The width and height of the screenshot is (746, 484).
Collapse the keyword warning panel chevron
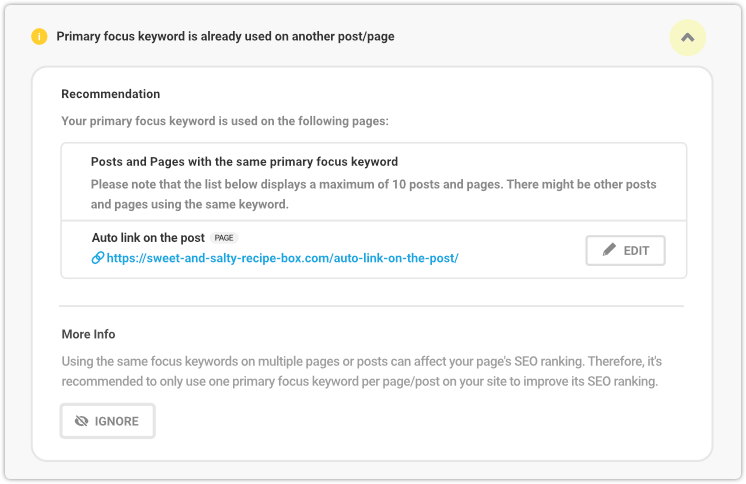point(687,38)
